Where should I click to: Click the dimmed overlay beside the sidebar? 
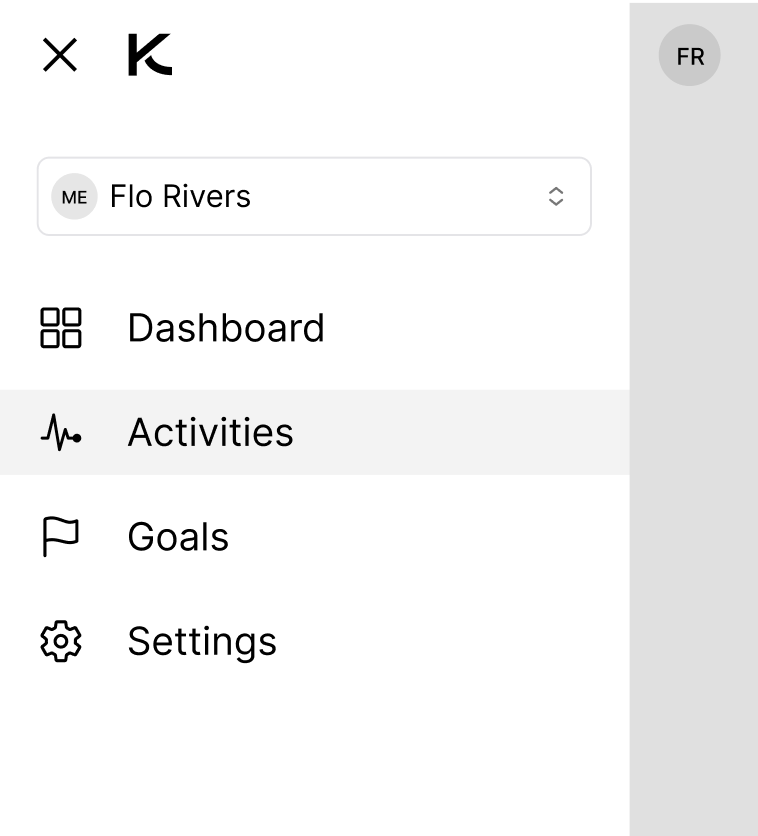click(x=692, y=450)
